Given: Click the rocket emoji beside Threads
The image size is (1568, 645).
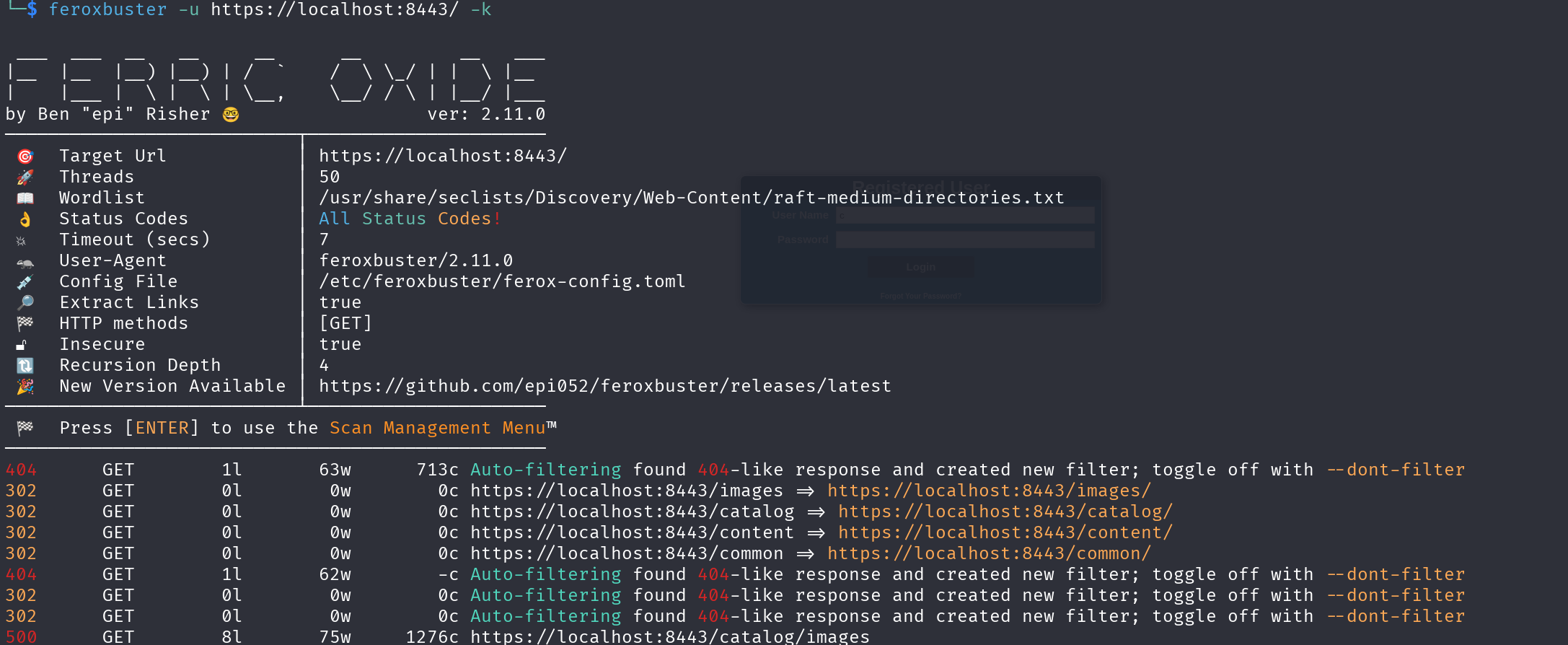Looking at the screenshot, I should [25, 177].
